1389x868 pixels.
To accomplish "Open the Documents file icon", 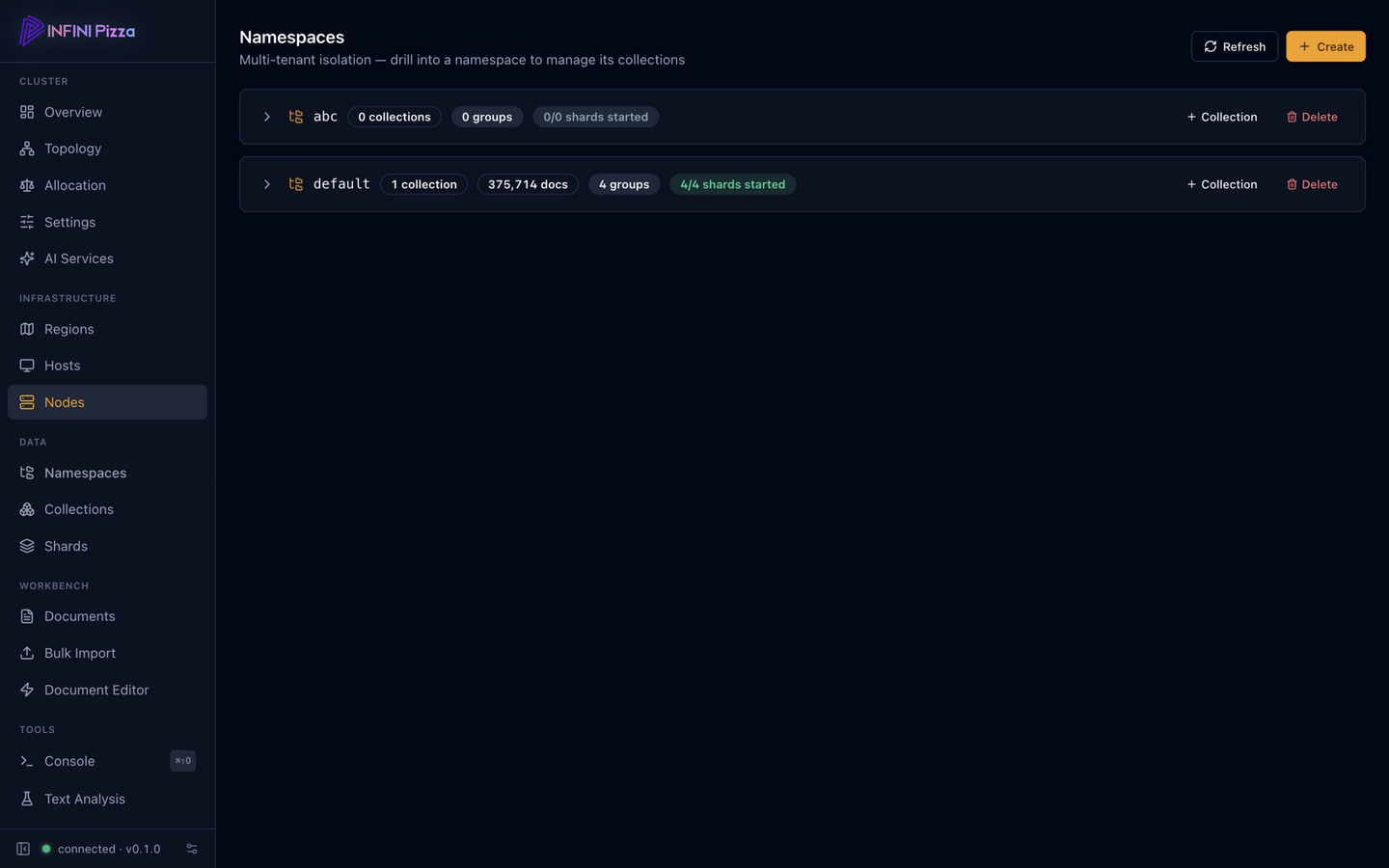I will pos(27,616).
